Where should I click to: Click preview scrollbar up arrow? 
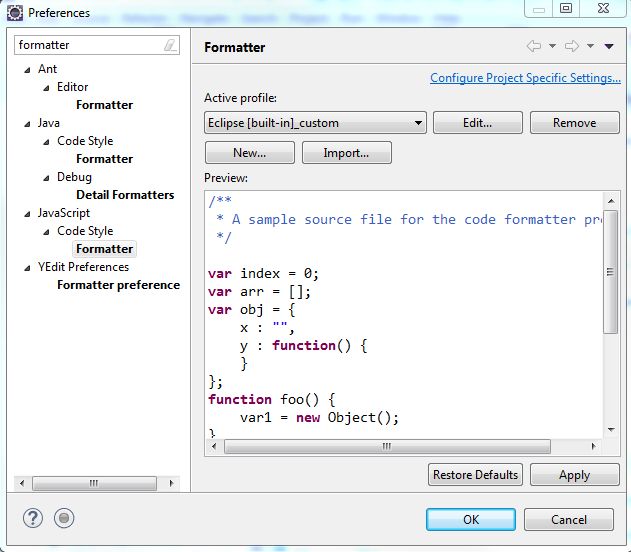click(611, 200)
